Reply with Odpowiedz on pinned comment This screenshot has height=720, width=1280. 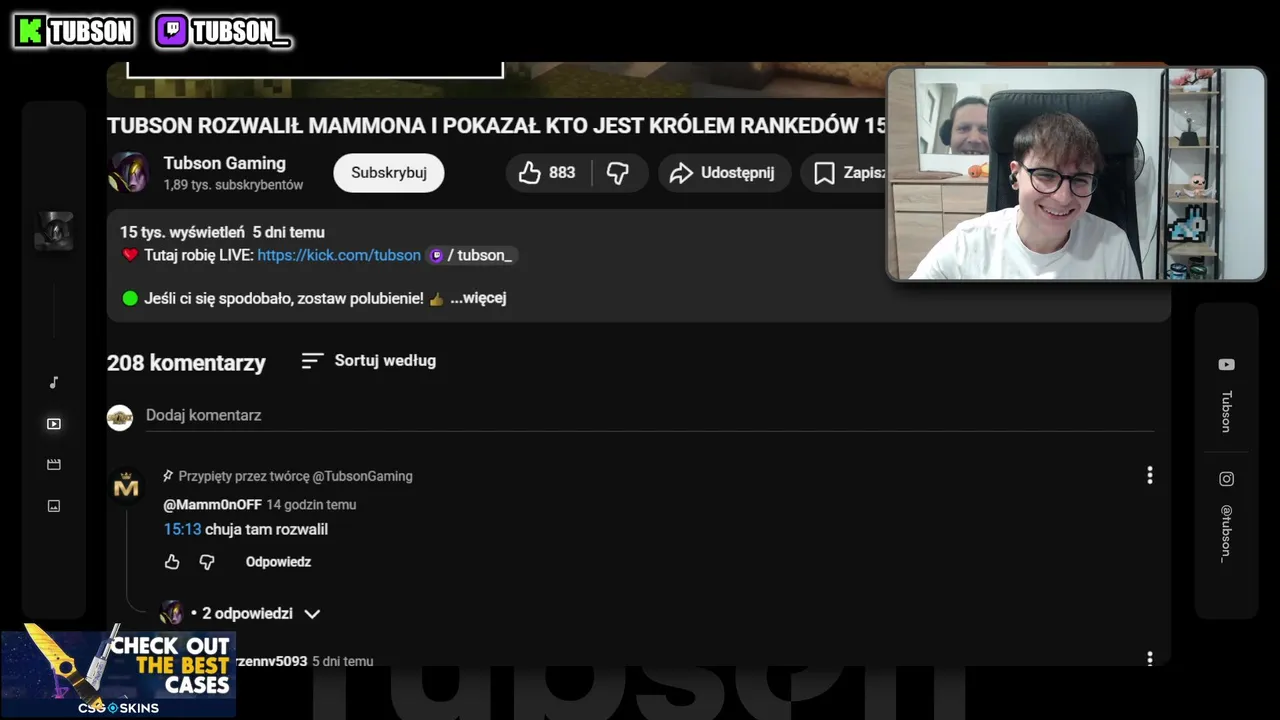click(278, 562)
